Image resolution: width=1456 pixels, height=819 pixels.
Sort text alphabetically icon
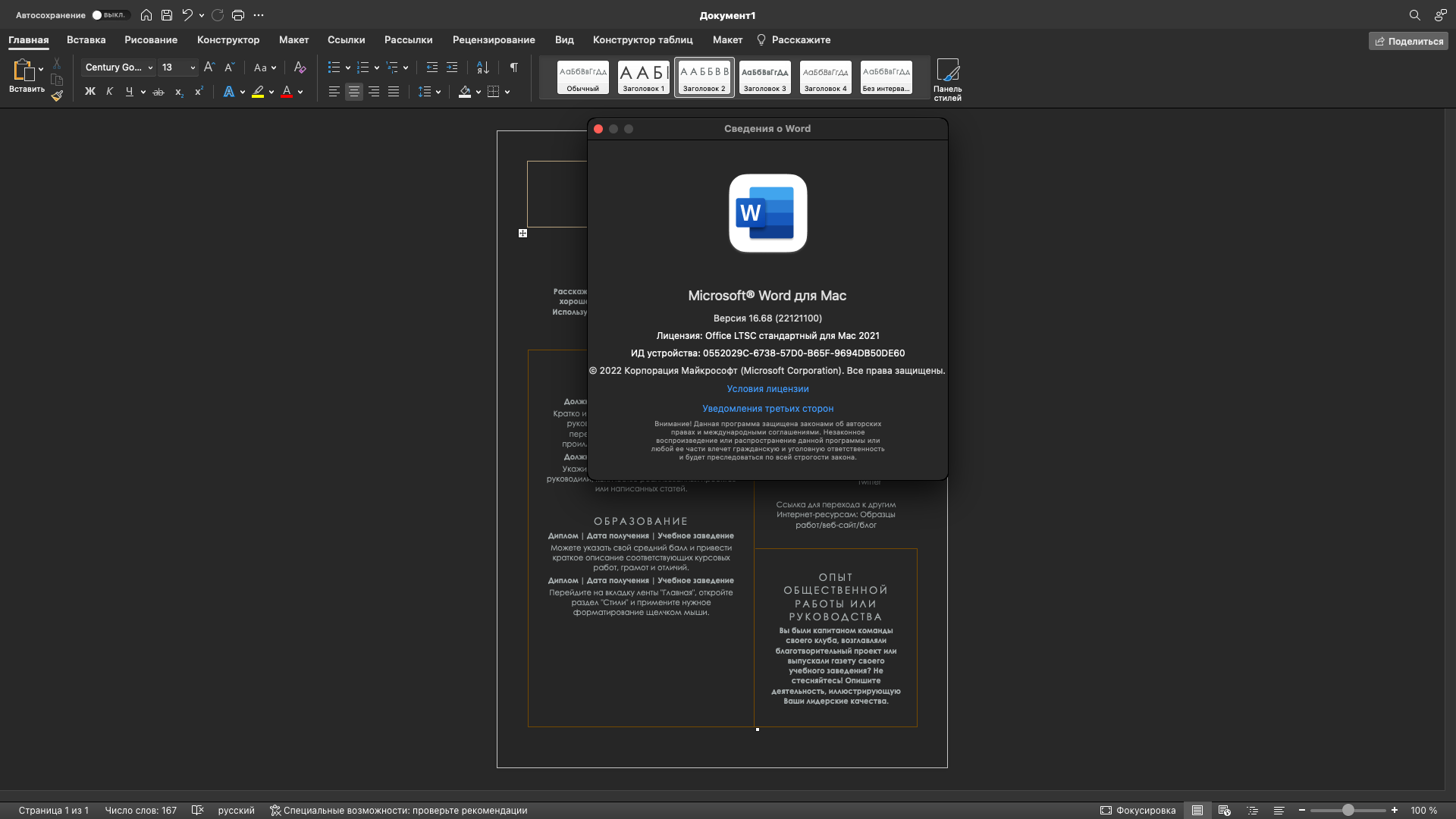483,67
